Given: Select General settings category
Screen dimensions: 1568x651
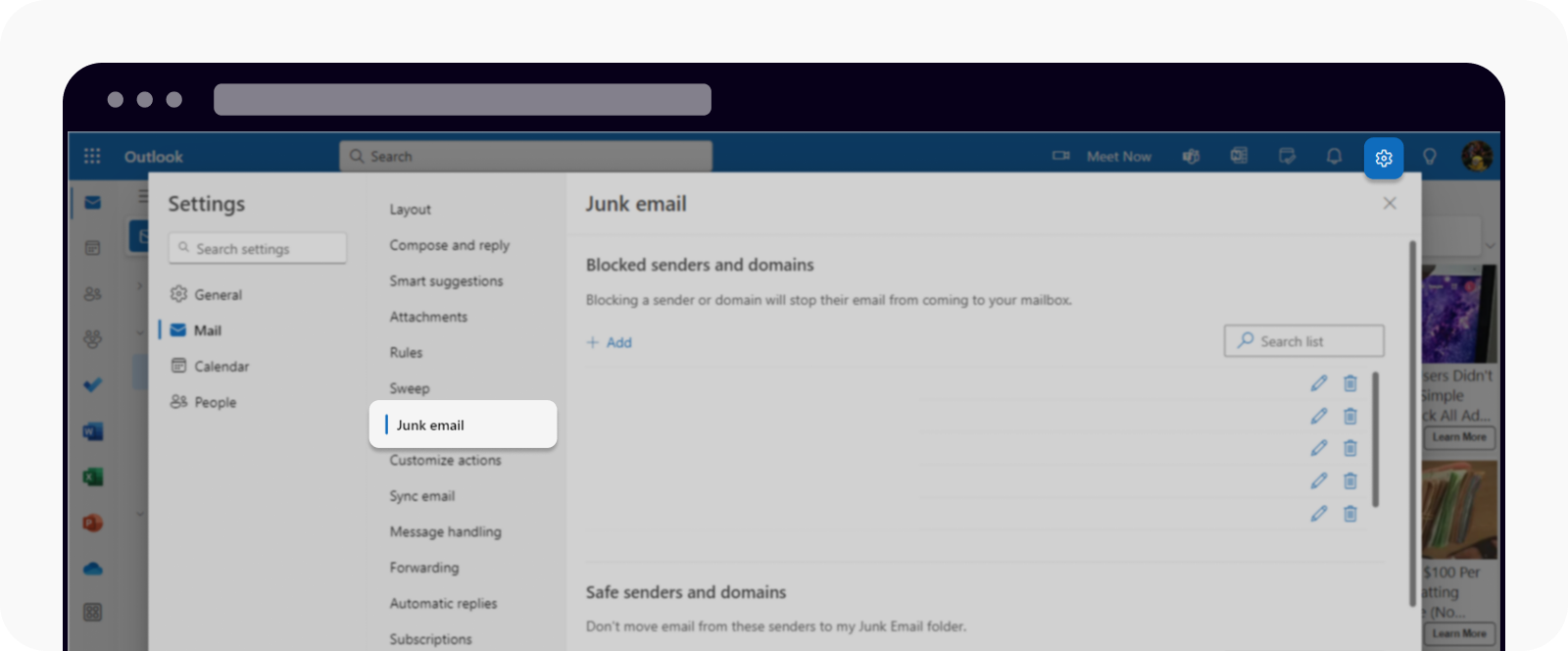Looking at the screenshot, I should [207, 294].
